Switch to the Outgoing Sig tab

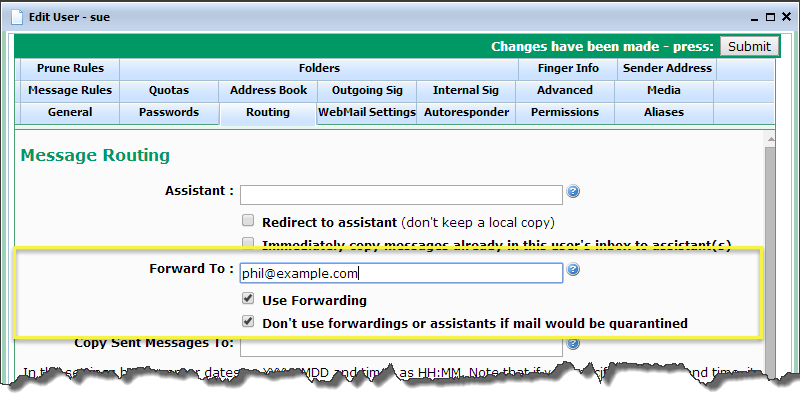[x=367, y=90]
